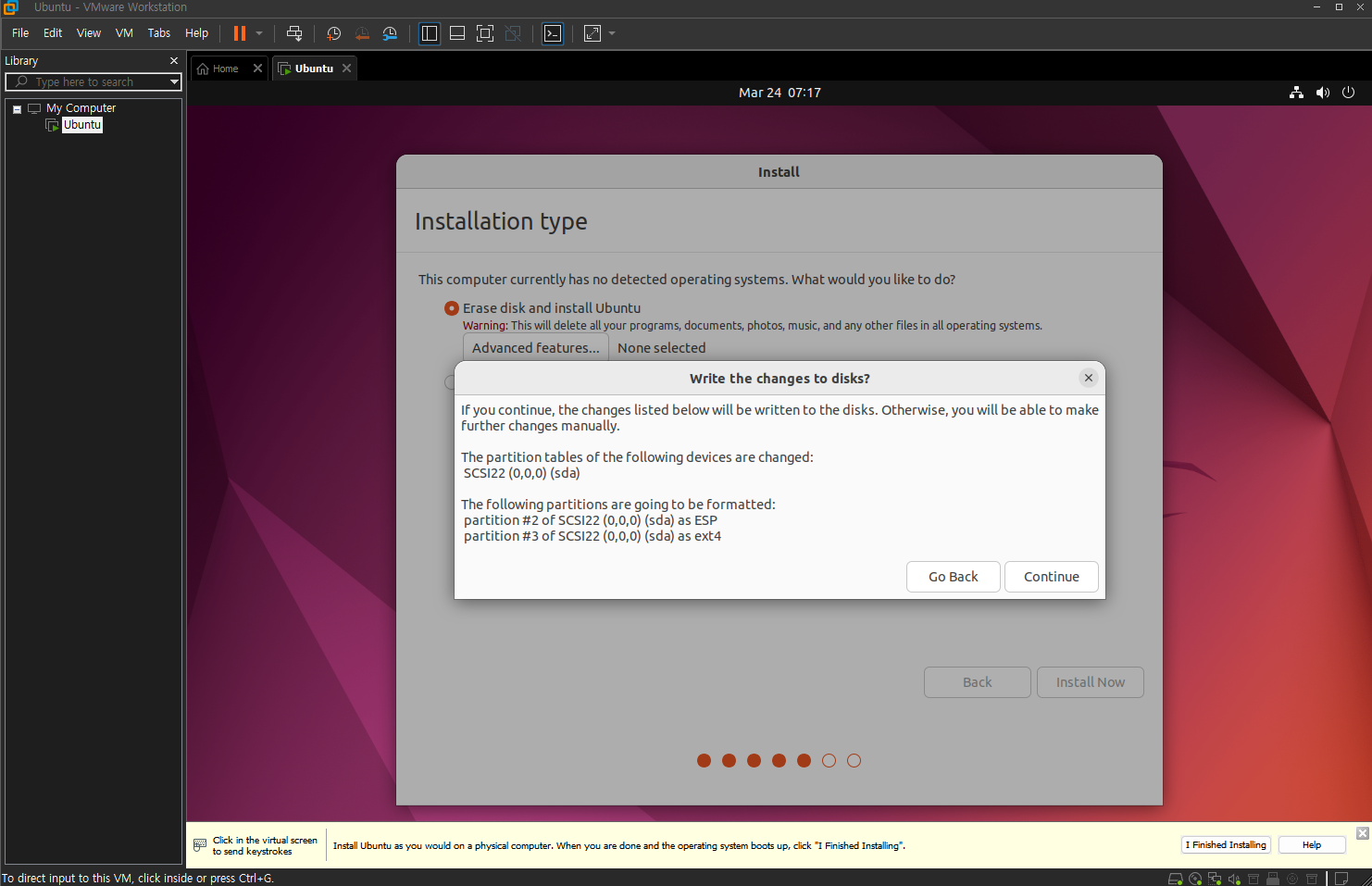Screen dimensions: 1372x886
Task: Click the CD/DVD drive status icon
Action: [1195, 879]
